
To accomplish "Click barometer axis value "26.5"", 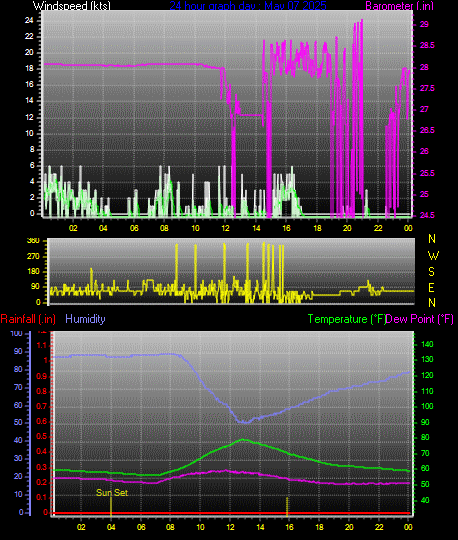I will 427,131.
